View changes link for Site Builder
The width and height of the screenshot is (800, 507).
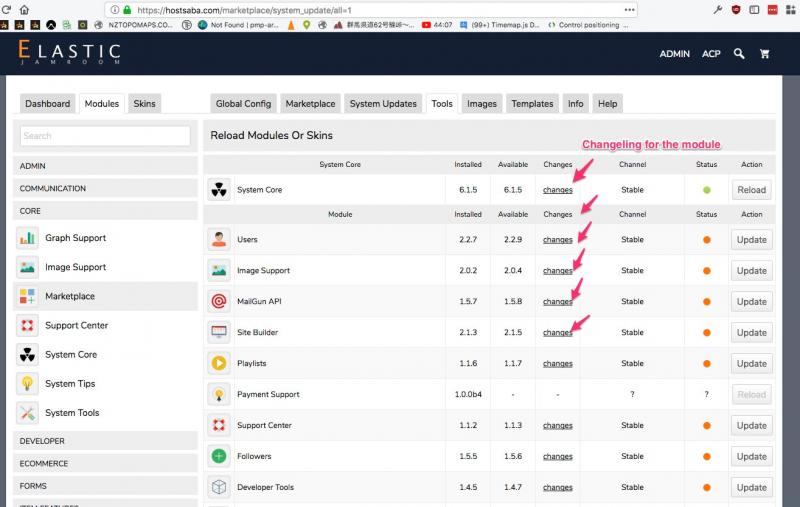557,332
